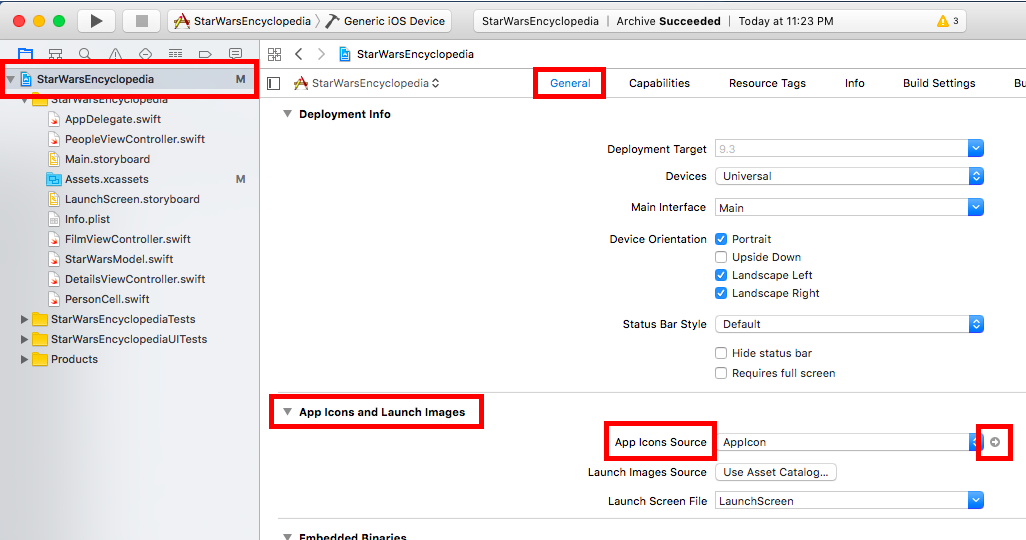Choose Generic iOS Device destination

385,21
